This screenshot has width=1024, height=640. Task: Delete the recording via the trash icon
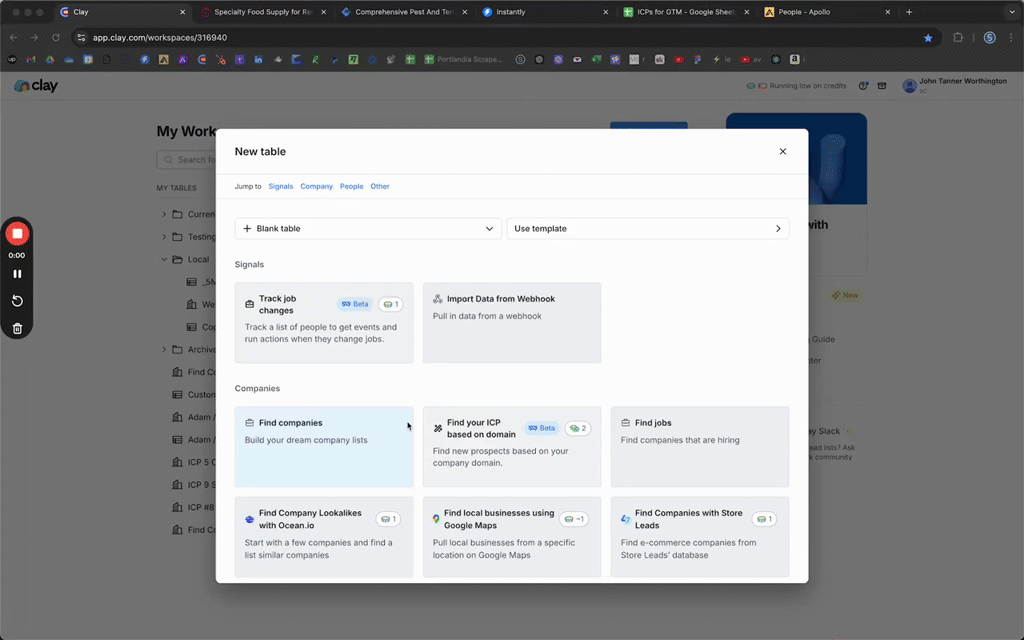pyautogui.click(x=17, y=328)
